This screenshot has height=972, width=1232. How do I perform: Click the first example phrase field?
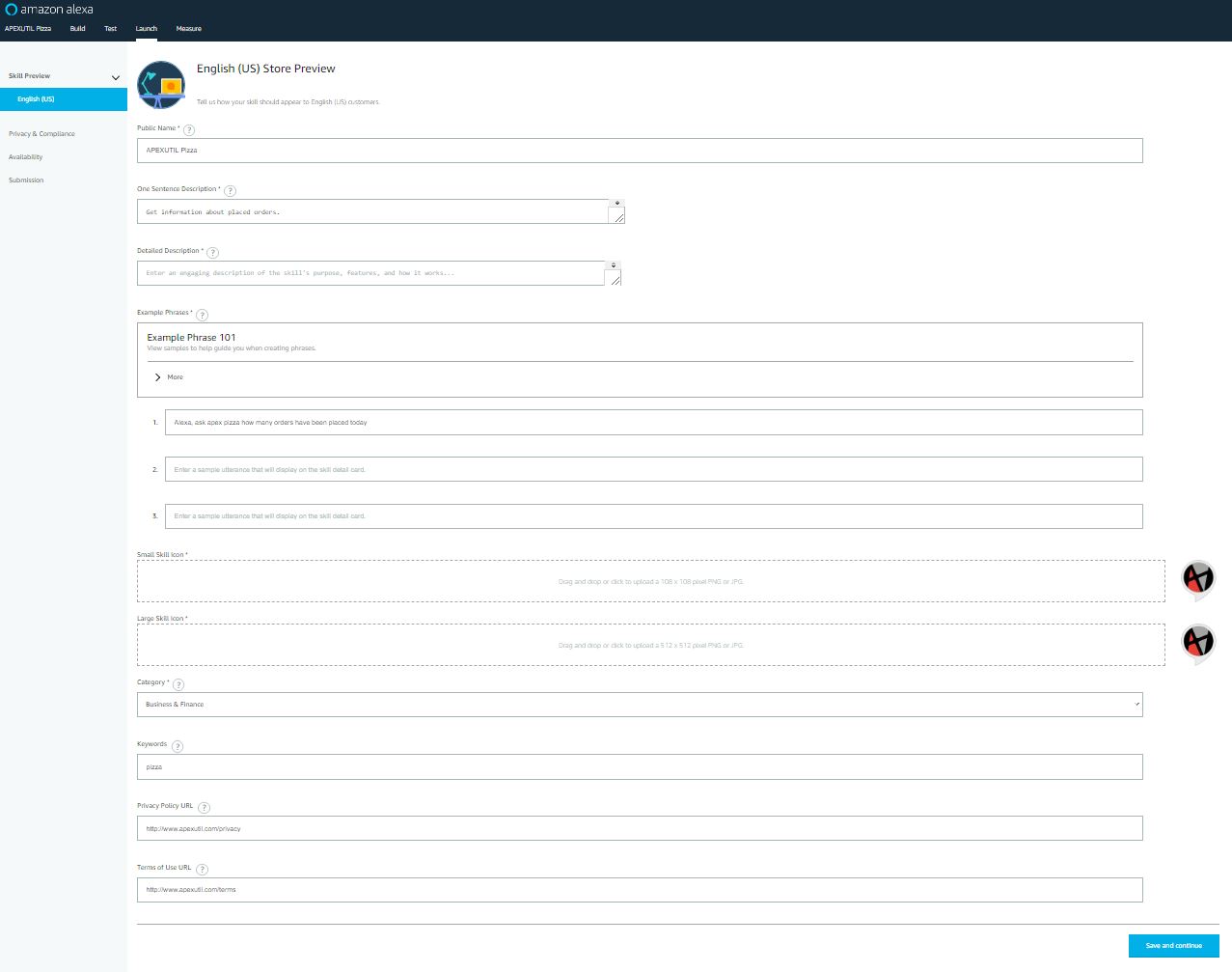point(654,423)
